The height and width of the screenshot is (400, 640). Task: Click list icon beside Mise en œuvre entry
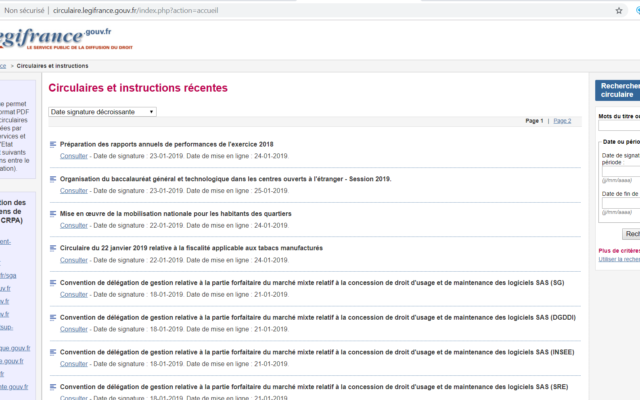pos(53,213)
